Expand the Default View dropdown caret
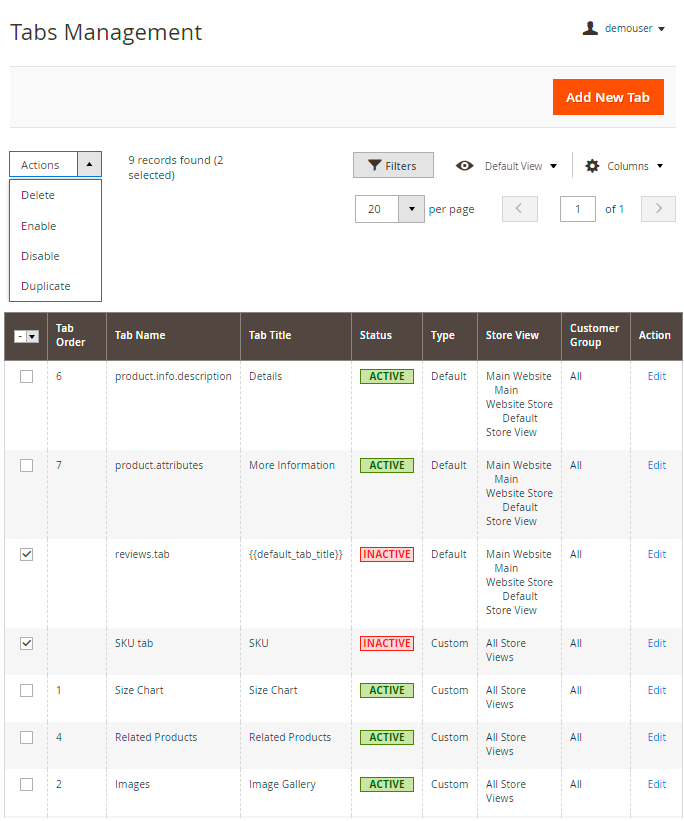684x821 pixels. point(554,166)
